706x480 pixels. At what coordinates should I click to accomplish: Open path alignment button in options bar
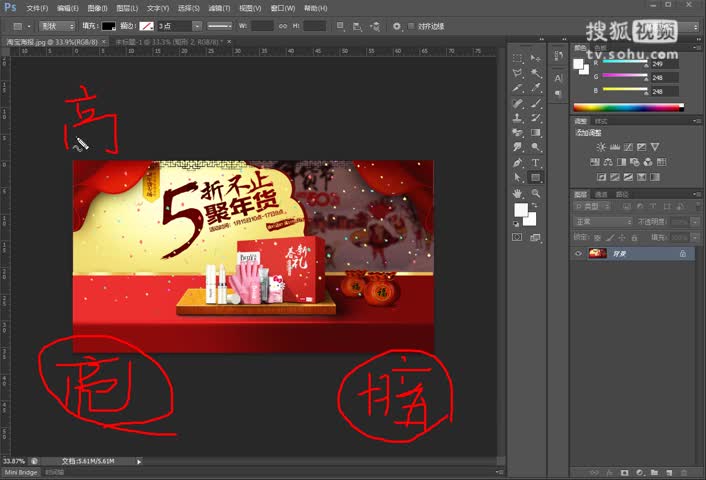coord(357,26)
